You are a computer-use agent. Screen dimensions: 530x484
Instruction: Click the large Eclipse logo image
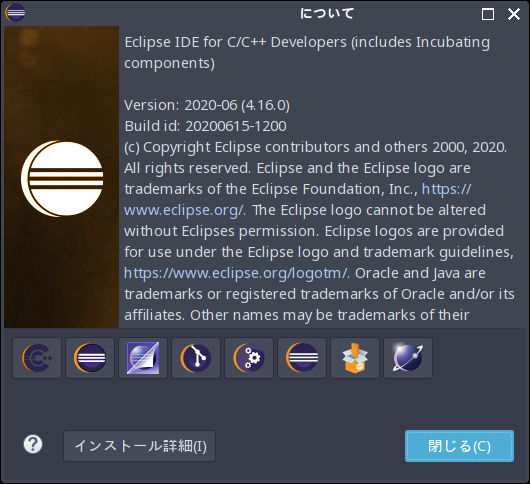[62, 178]
